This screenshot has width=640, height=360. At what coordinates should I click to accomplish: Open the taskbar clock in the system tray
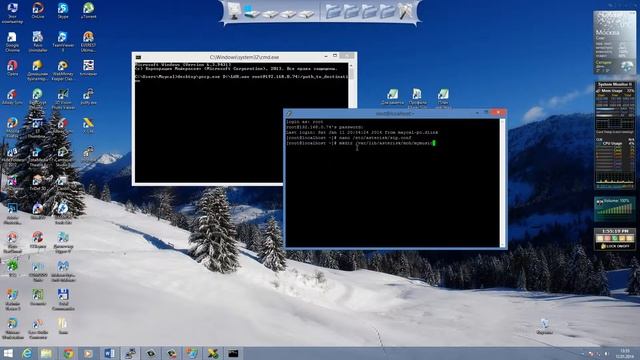tap(624, 353)
